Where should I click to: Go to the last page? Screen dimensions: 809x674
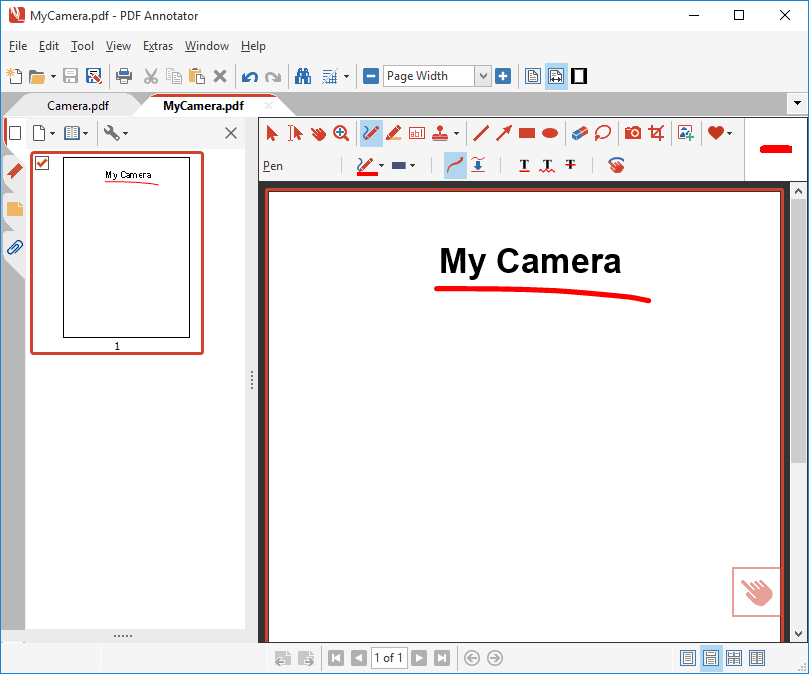tap(441, 657)
